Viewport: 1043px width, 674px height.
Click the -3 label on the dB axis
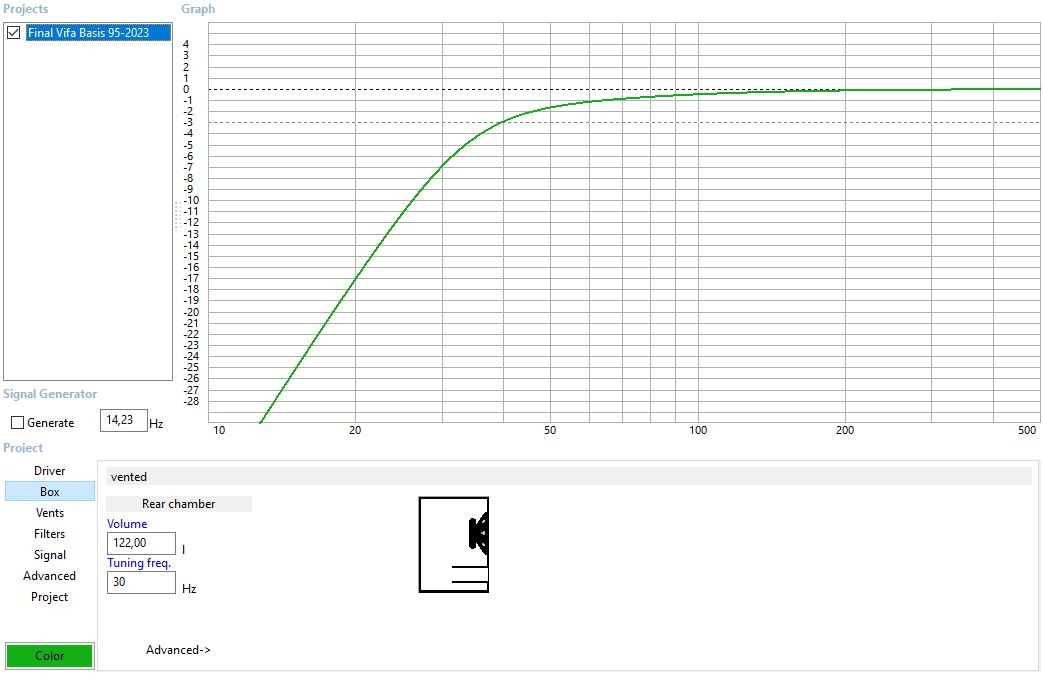point(187,122)
